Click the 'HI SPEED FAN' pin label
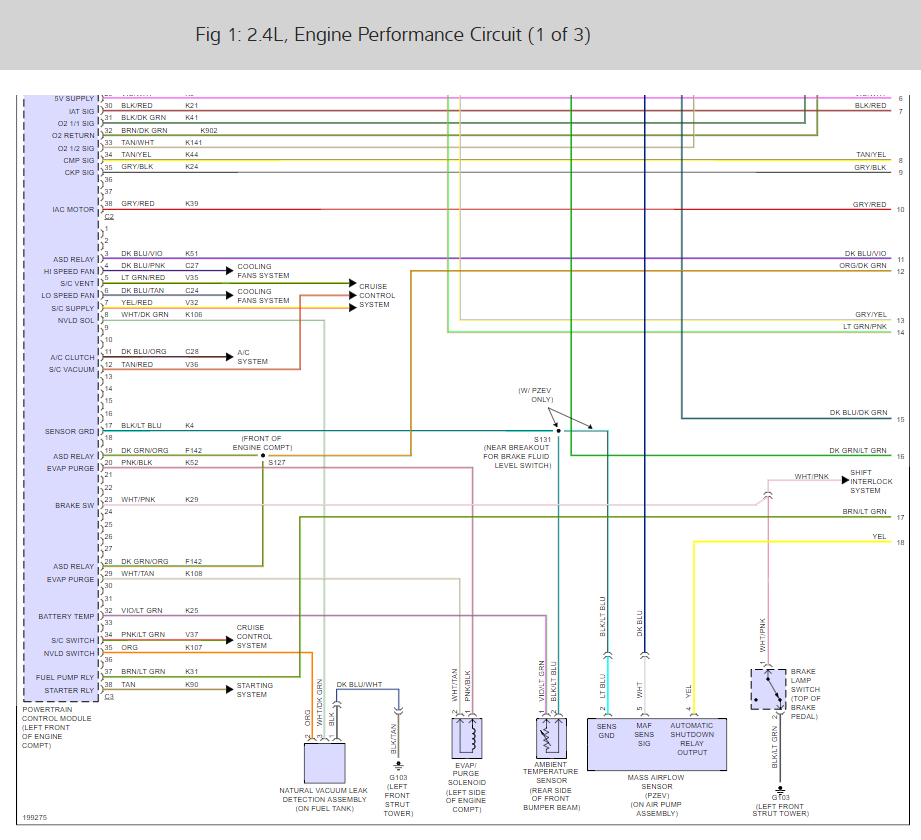This screenshot has height=840, width=921. click(x=69, y=271)
